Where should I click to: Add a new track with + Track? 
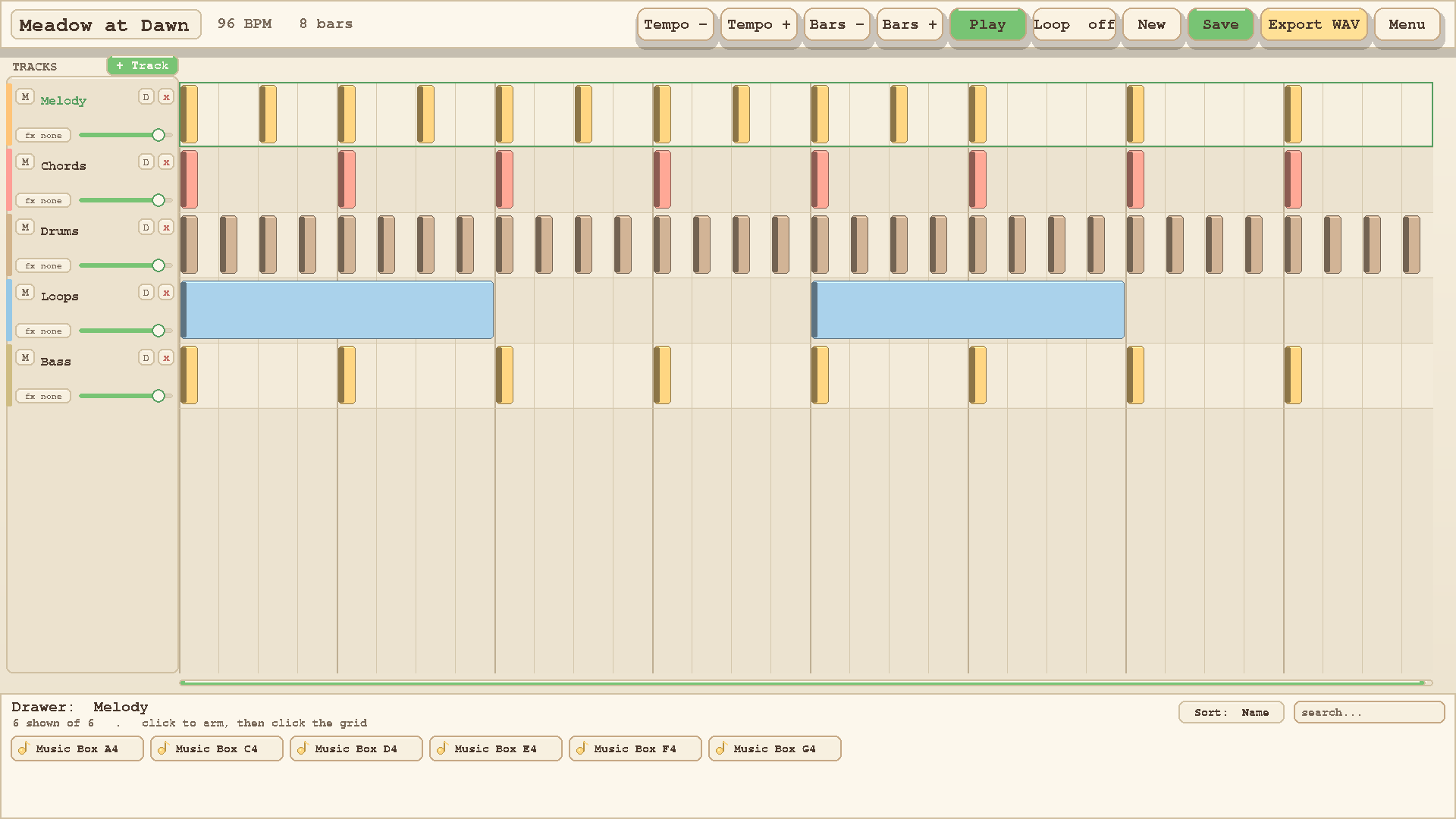[x=143, y=66]
